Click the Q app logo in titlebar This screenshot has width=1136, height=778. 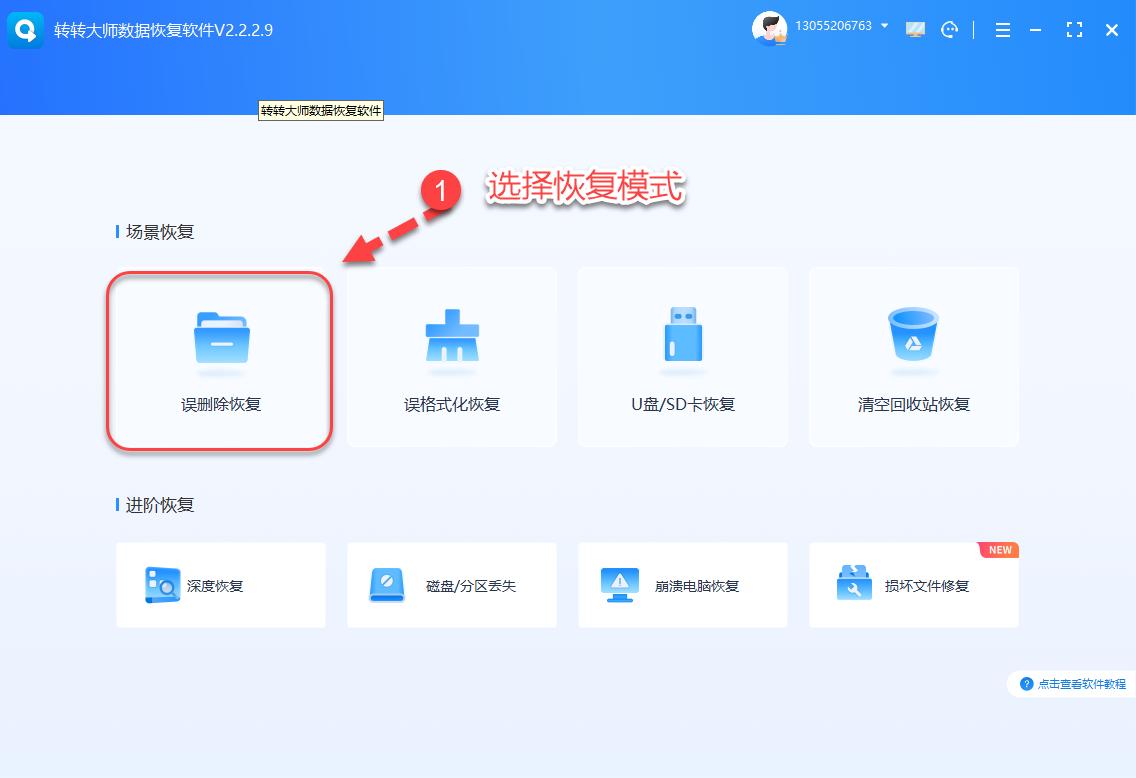[x=25, y=29]
